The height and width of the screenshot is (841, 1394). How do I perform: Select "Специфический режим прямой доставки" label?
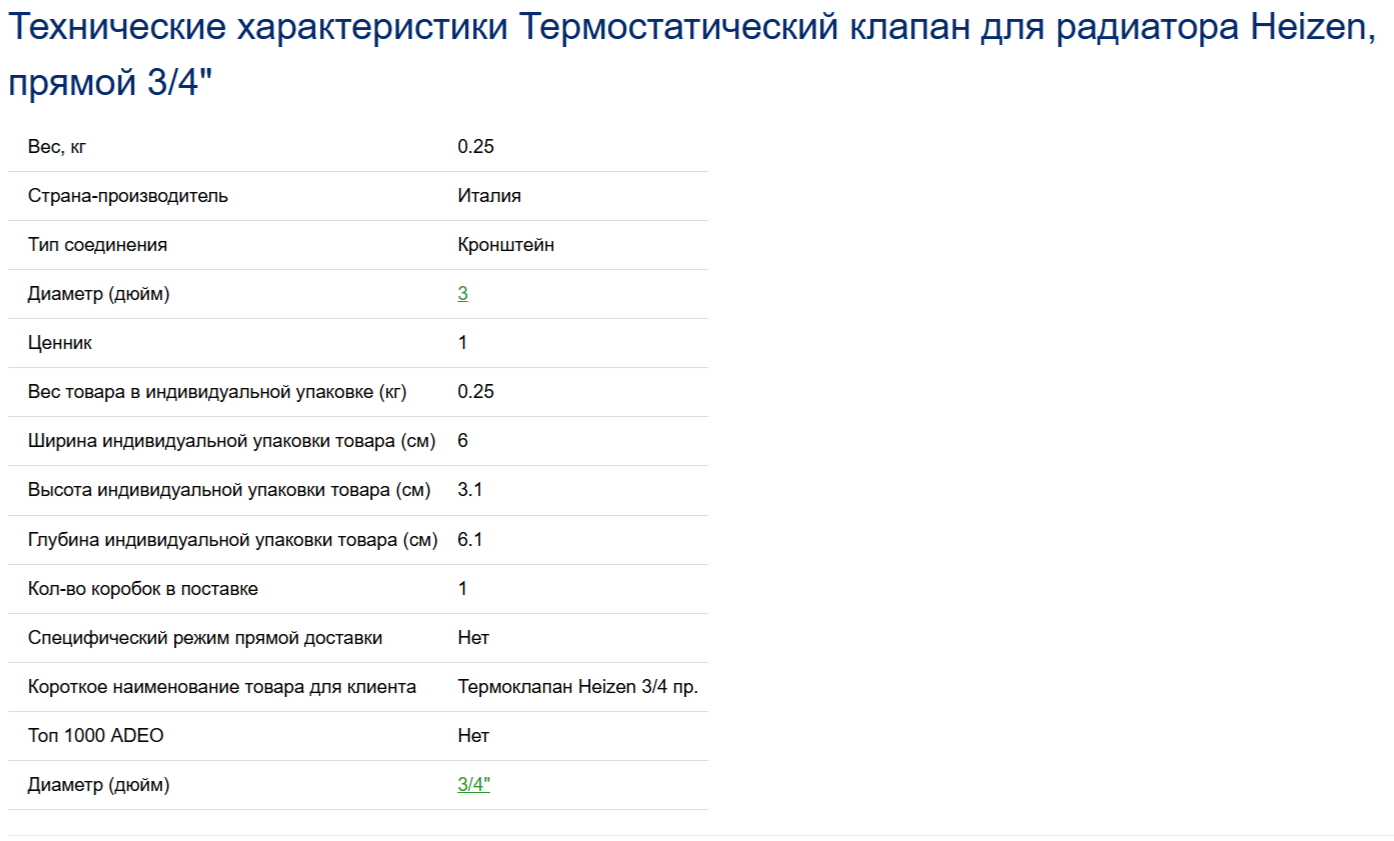tap(205, 638)
